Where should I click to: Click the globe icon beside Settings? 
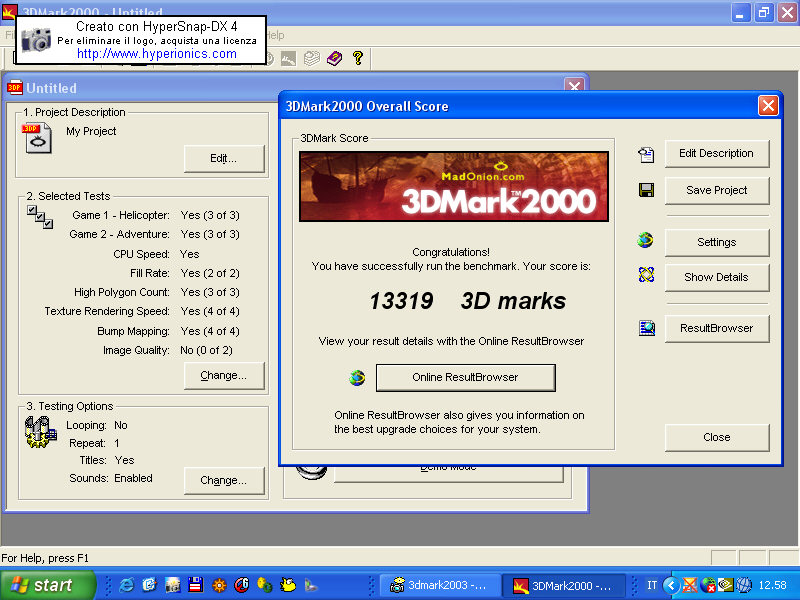645,240
